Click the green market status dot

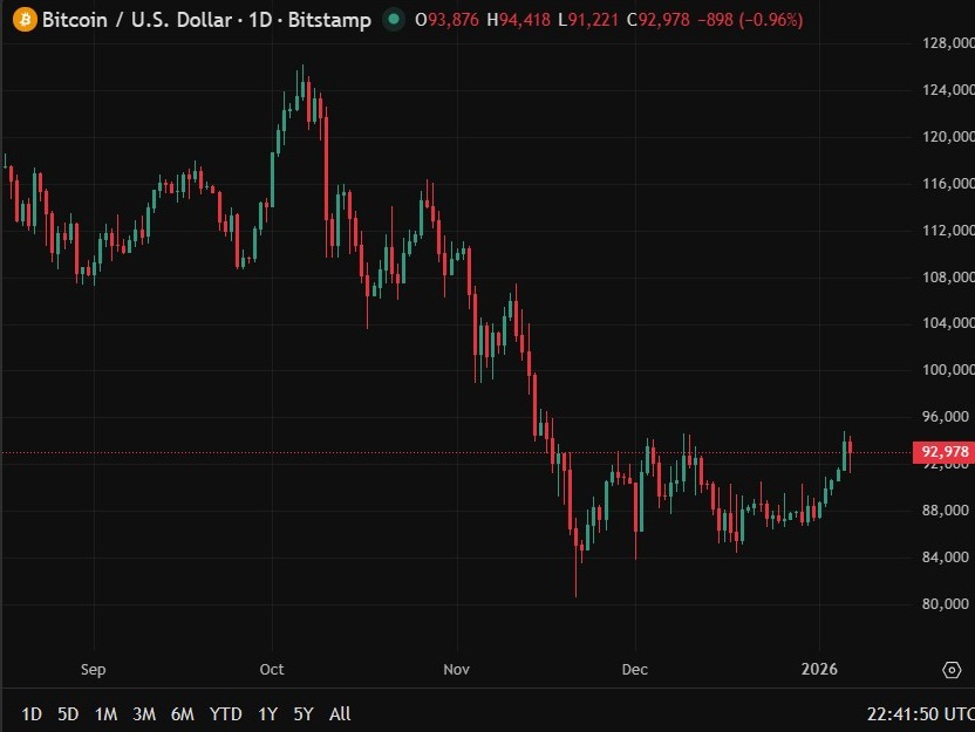click(395, 19)
